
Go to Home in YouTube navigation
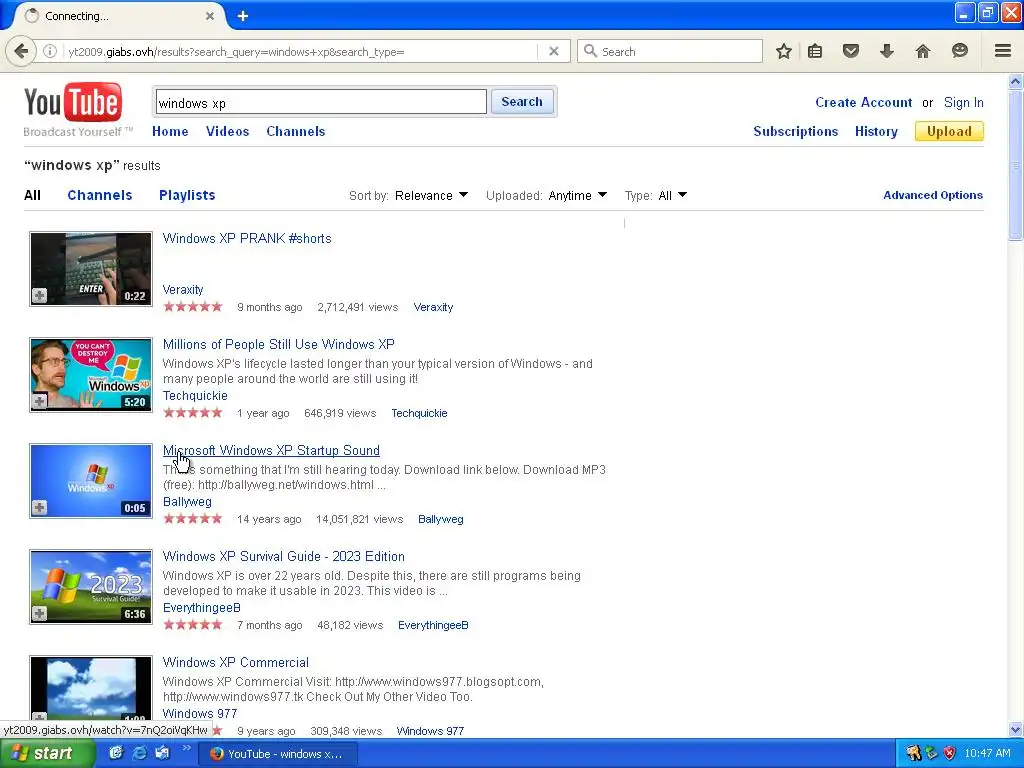pos(170,131)
